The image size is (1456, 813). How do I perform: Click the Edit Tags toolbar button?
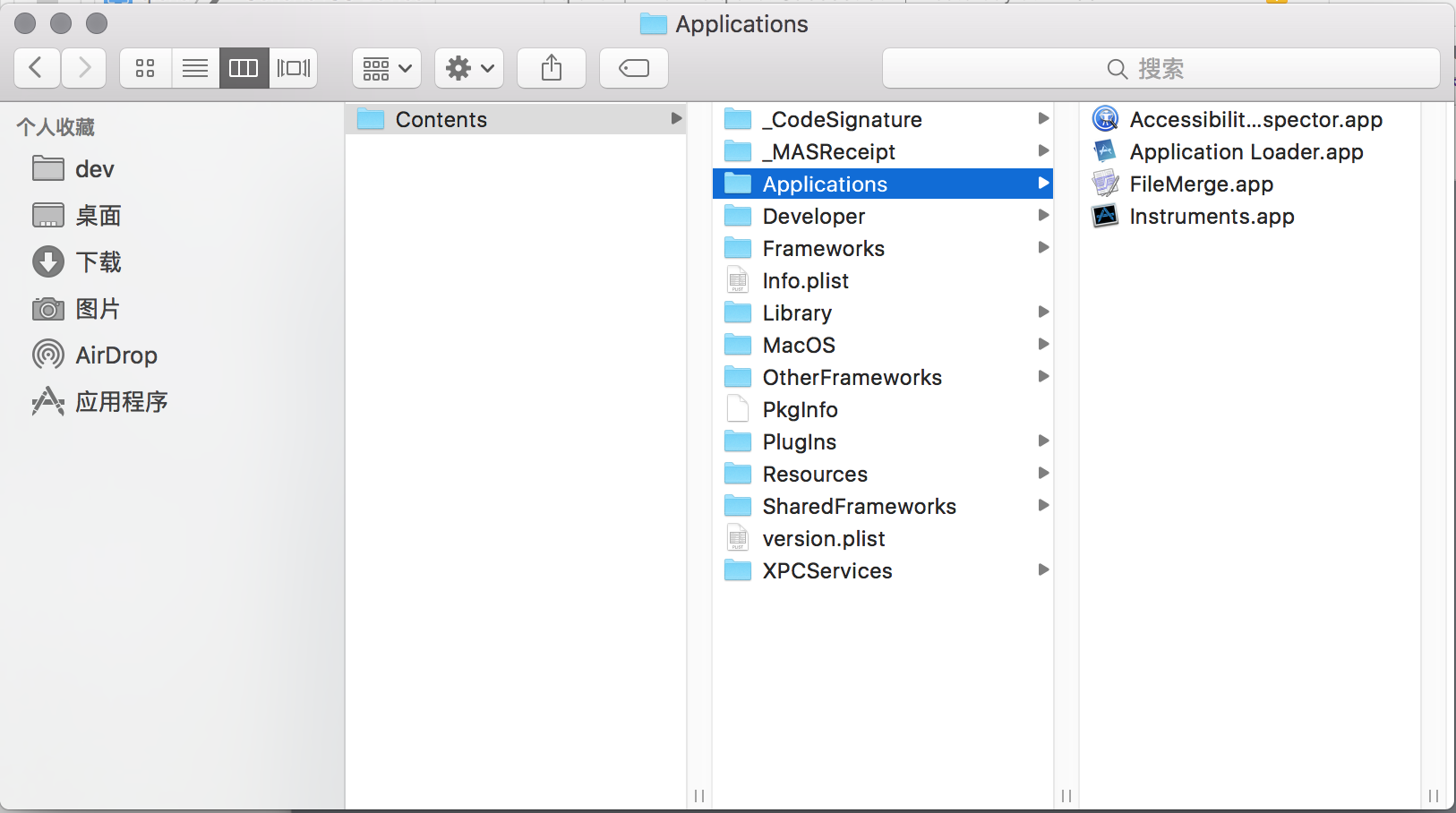tap(634, 68)
